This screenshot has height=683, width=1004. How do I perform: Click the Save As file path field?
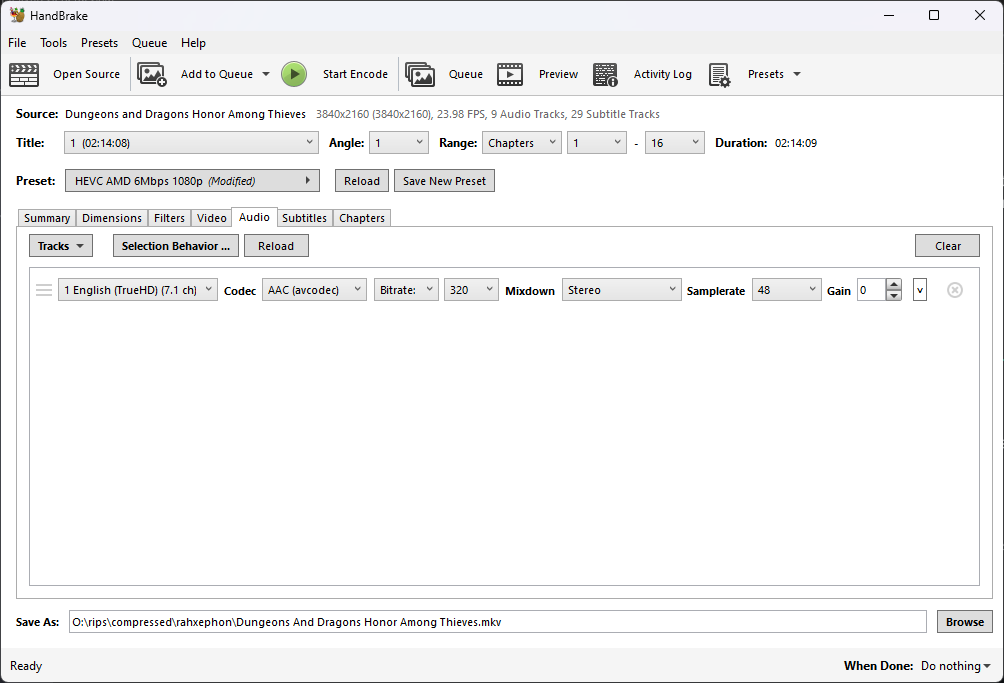pyautogui.click(x=497, y=622)
